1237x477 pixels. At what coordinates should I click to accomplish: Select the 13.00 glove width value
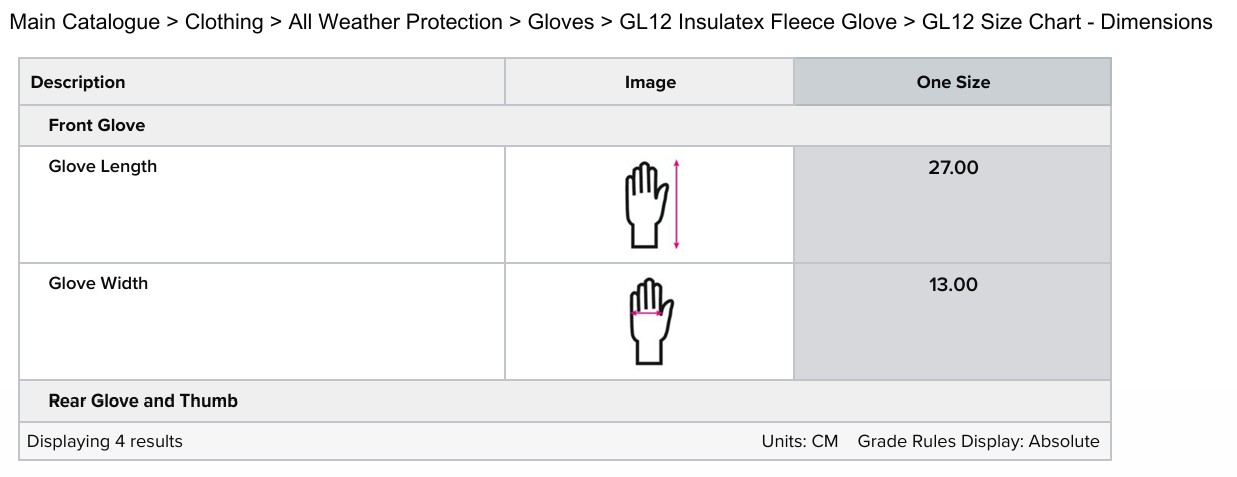coord(953,285)
